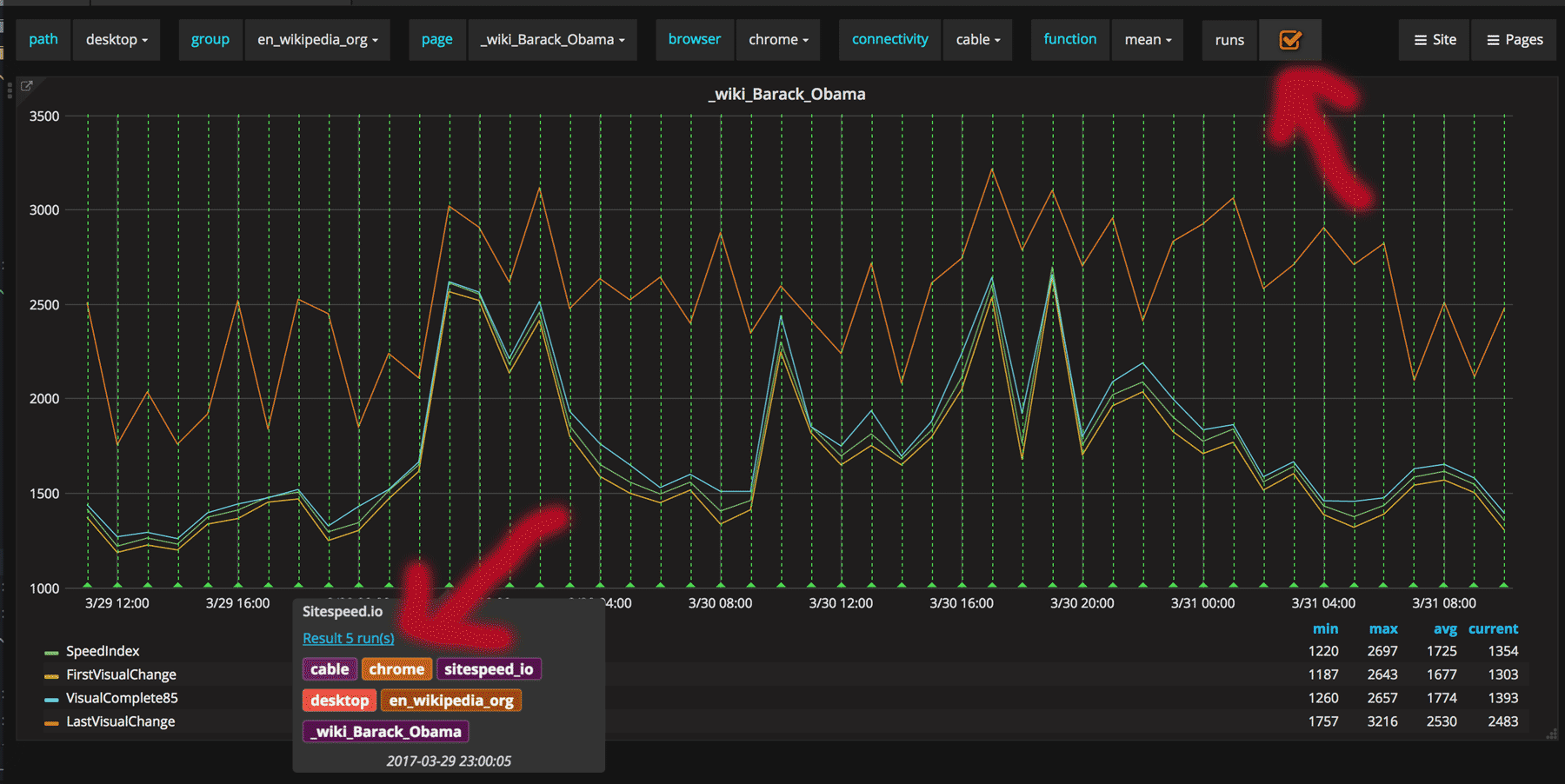Click the FirstVisualChange yellow color swatch
The height and width of the screenshot is (784, 1565).
[51, 675]
